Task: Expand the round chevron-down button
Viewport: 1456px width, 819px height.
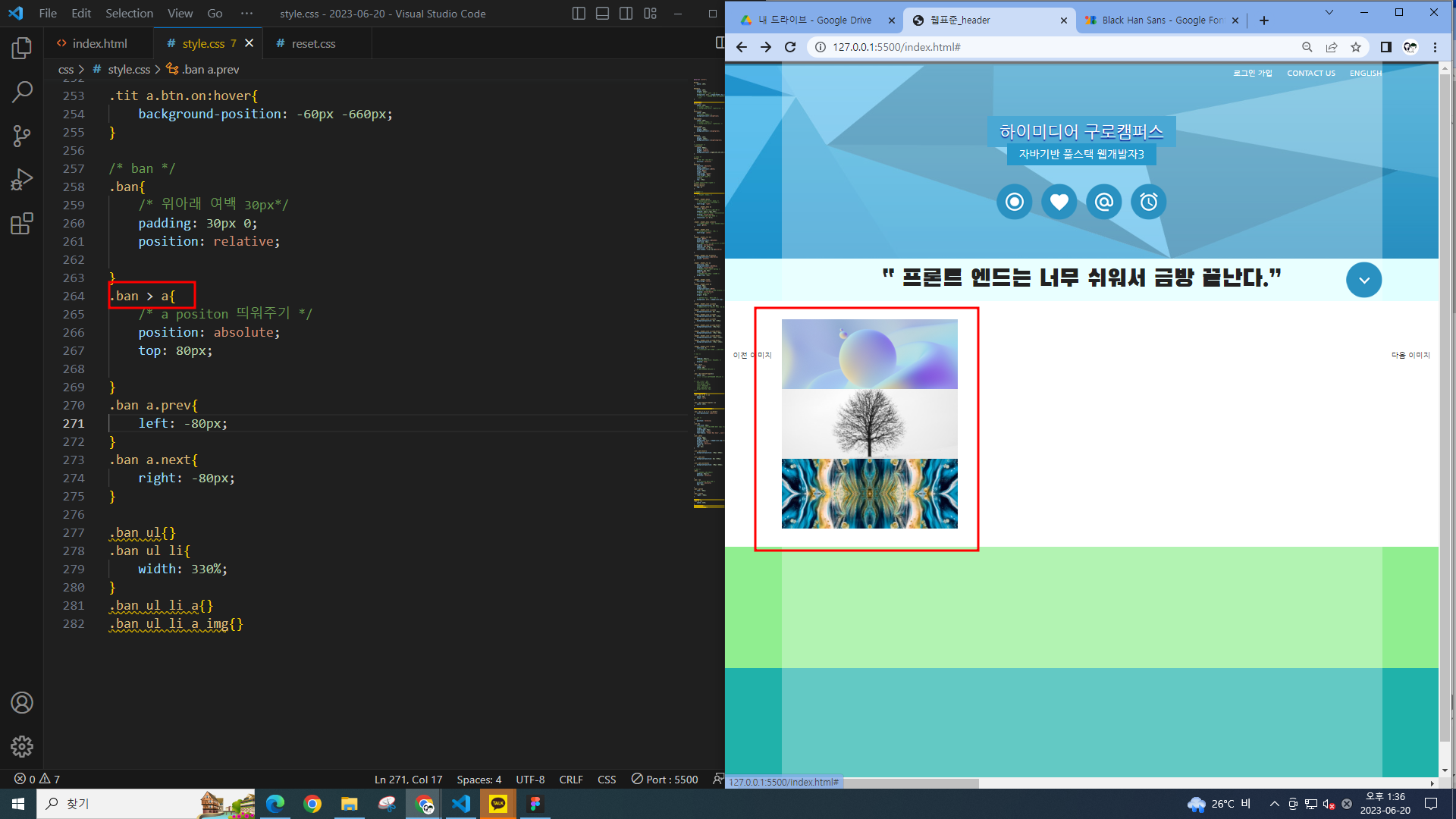Action: click(1363, 280)
